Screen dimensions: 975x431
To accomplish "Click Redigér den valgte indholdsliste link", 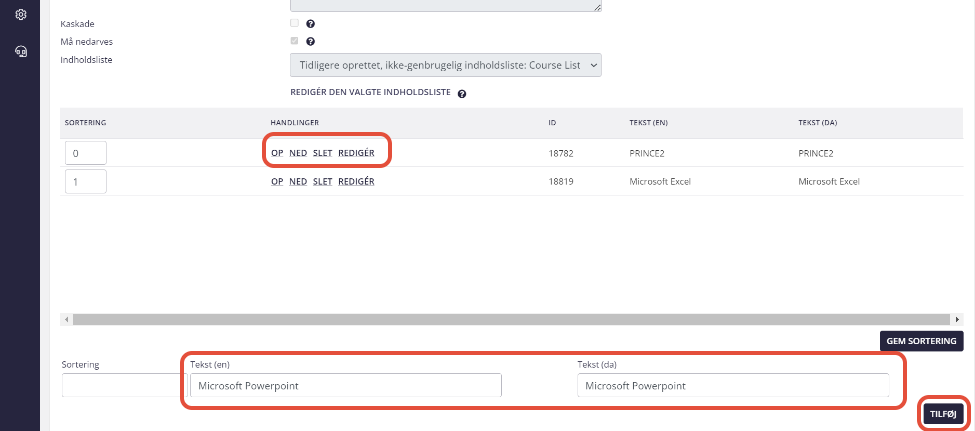I will click(x=370, y=92).
